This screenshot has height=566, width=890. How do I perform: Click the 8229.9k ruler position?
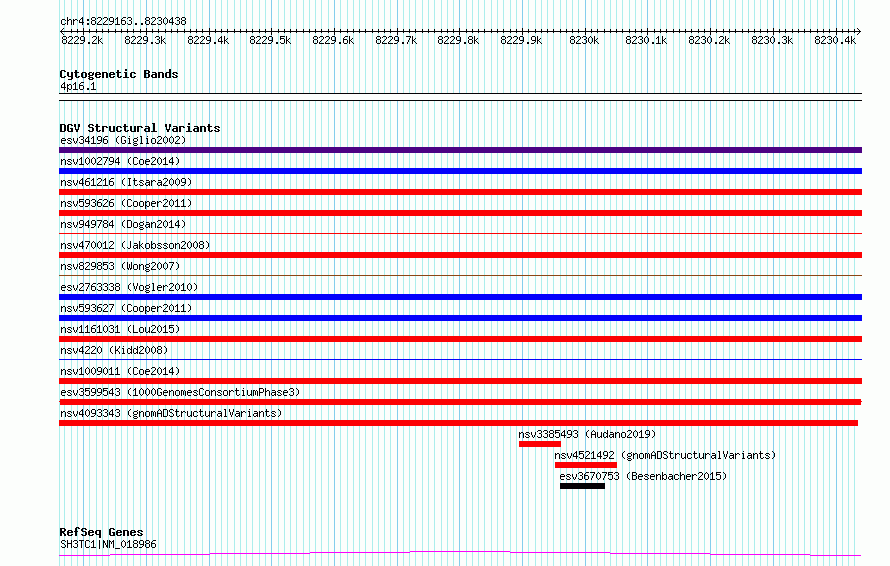pyautogui.click(x=521, y=40)
